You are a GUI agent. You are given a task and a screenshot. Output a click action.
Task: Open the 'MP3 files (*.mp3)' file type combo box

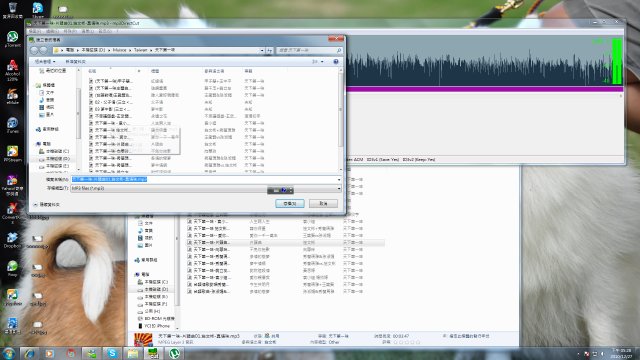tap(206, 188)
